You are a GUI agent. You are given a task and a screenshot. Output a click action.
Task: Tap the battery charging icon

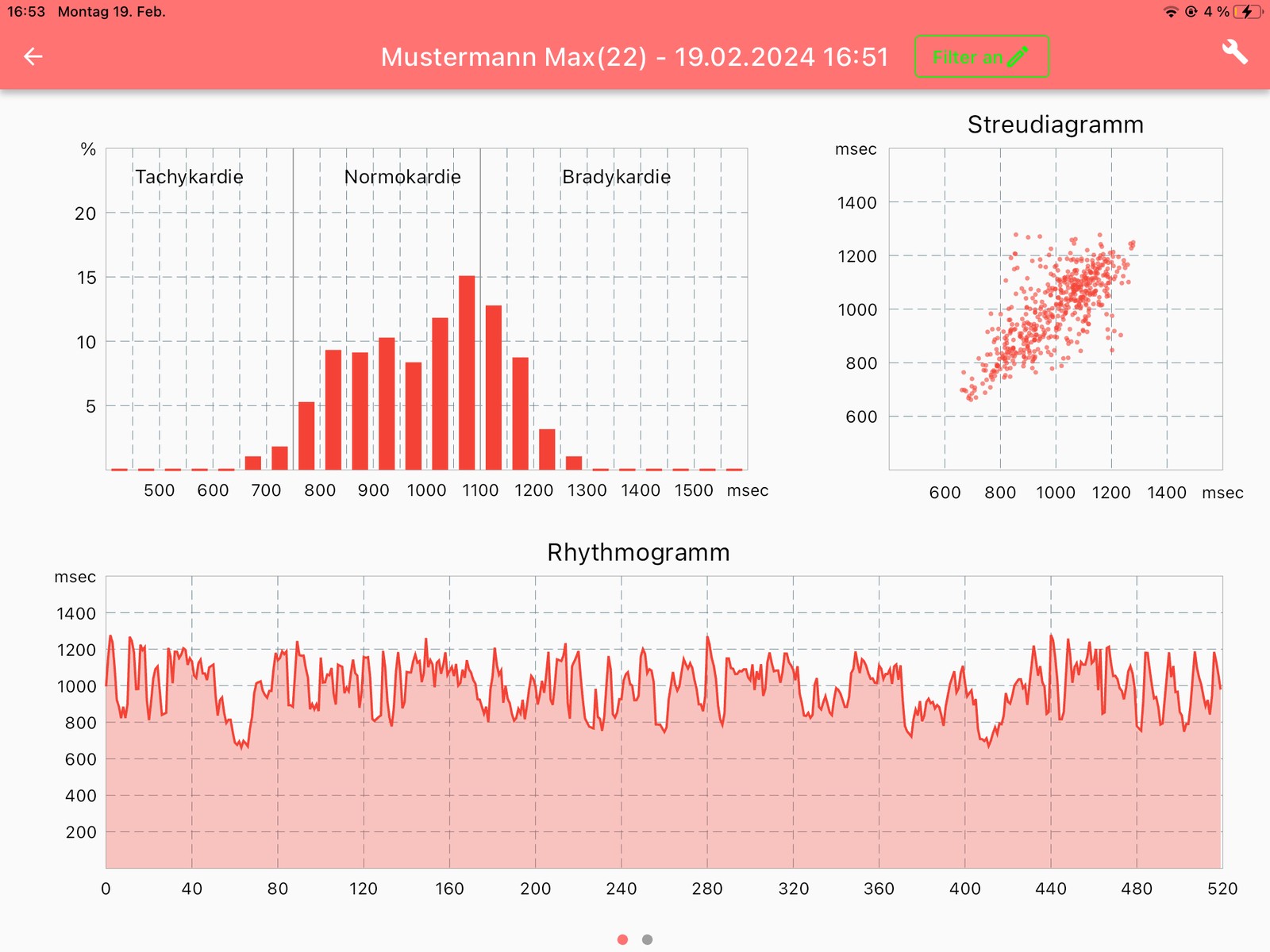click(1249, 12)
